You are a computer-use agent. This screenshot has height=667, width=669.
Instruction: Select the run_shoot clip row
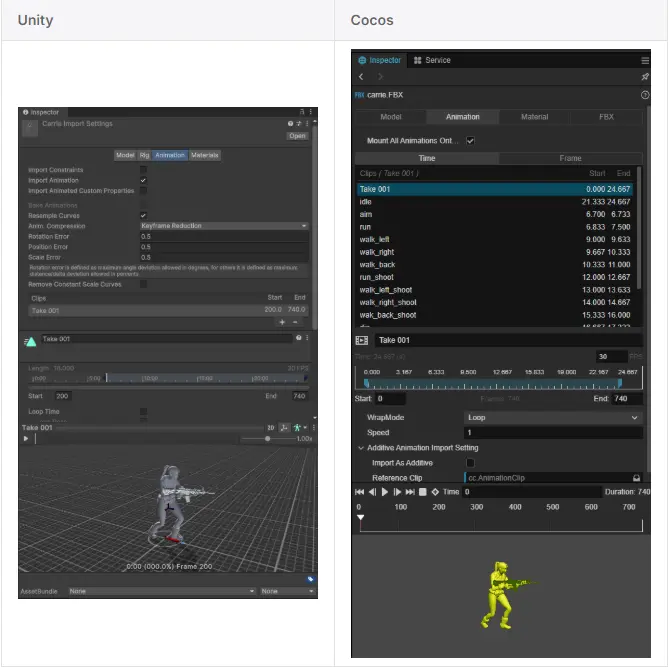click(x=494, y=277)
